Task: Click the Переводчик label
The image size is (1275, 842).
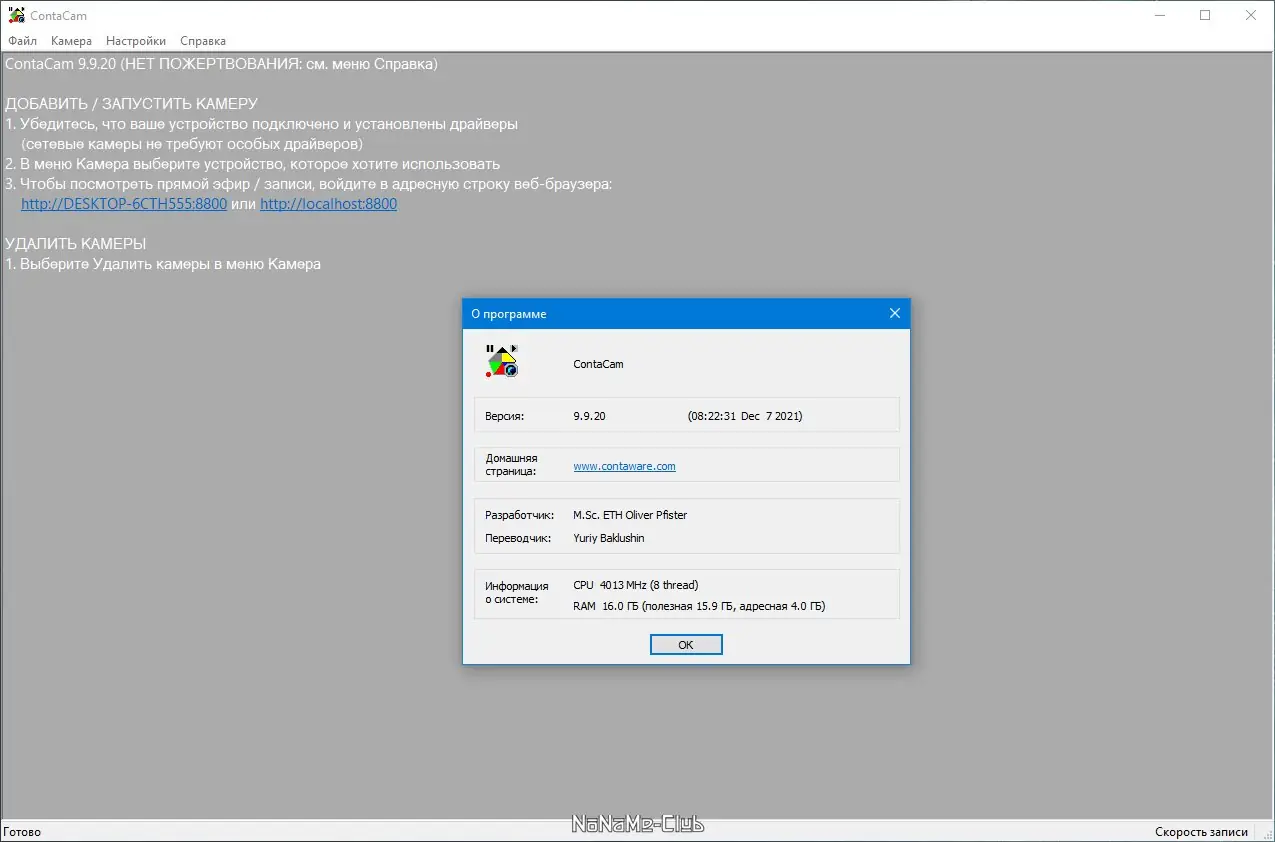Action: point(518,538)
